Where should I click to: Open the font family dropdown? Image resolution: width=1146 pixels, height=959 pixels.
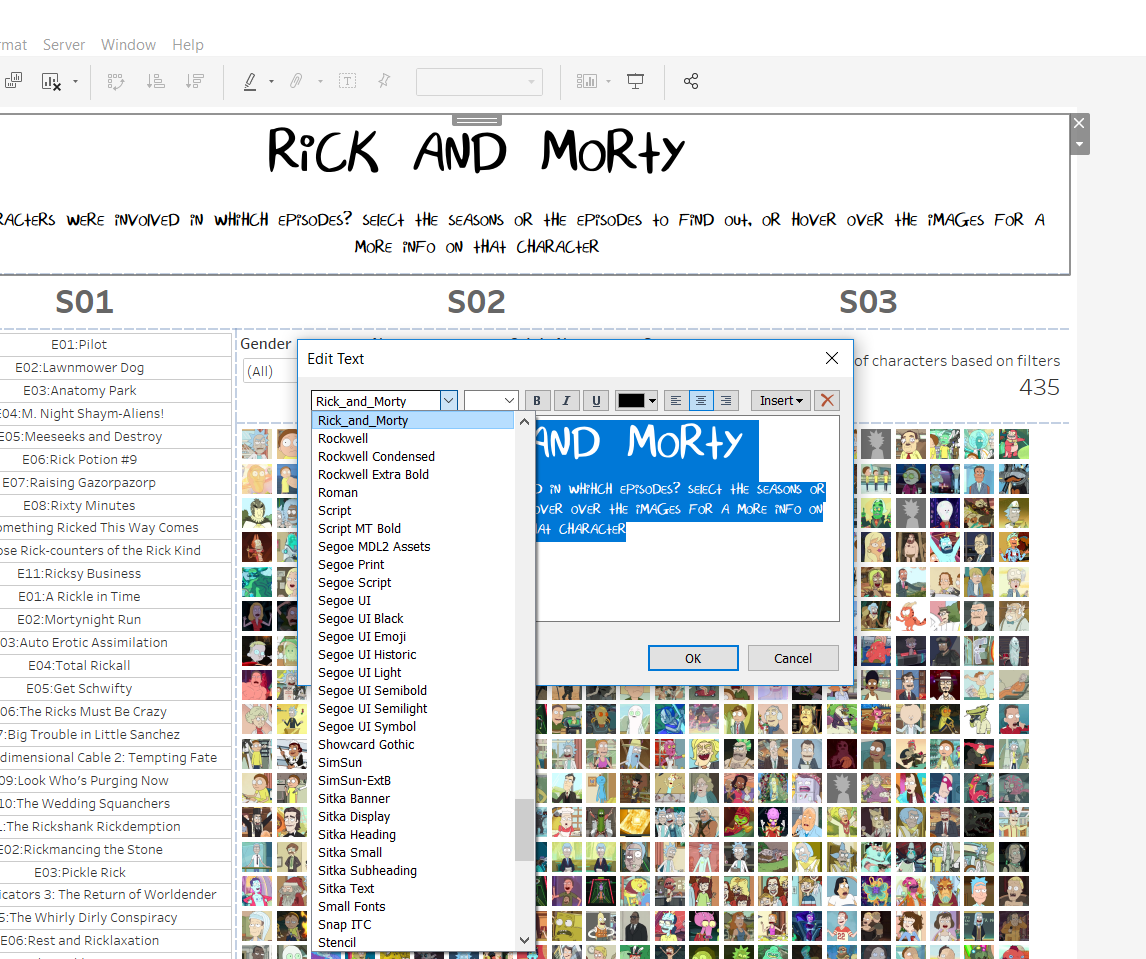click(447, 400)
